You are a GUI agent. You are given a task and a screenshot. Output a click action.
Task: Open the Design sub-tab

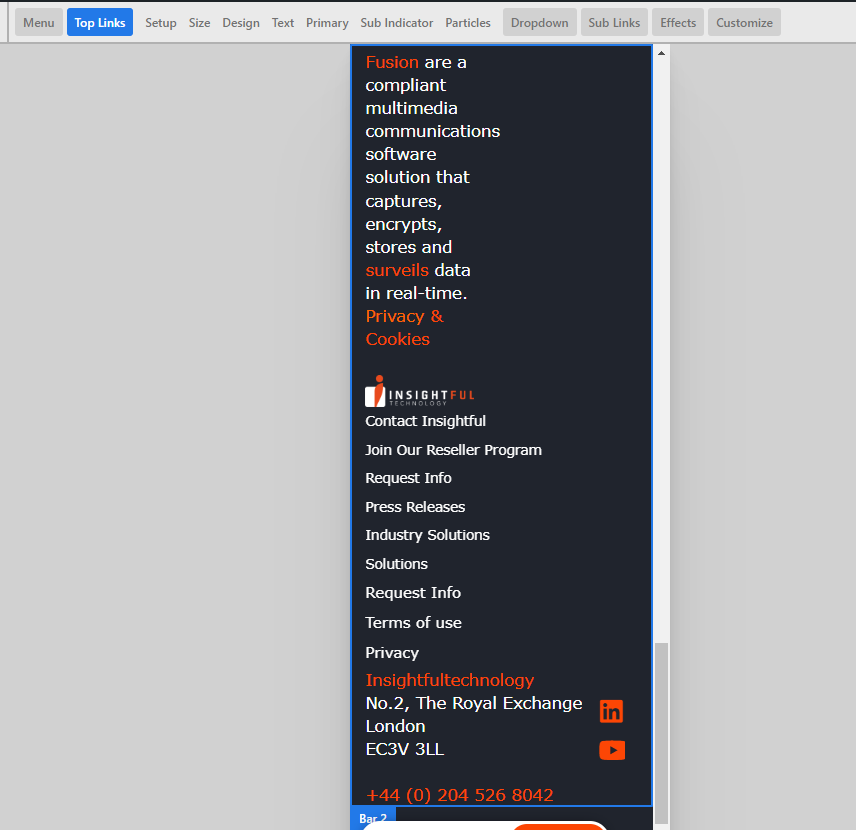(241, 23)
